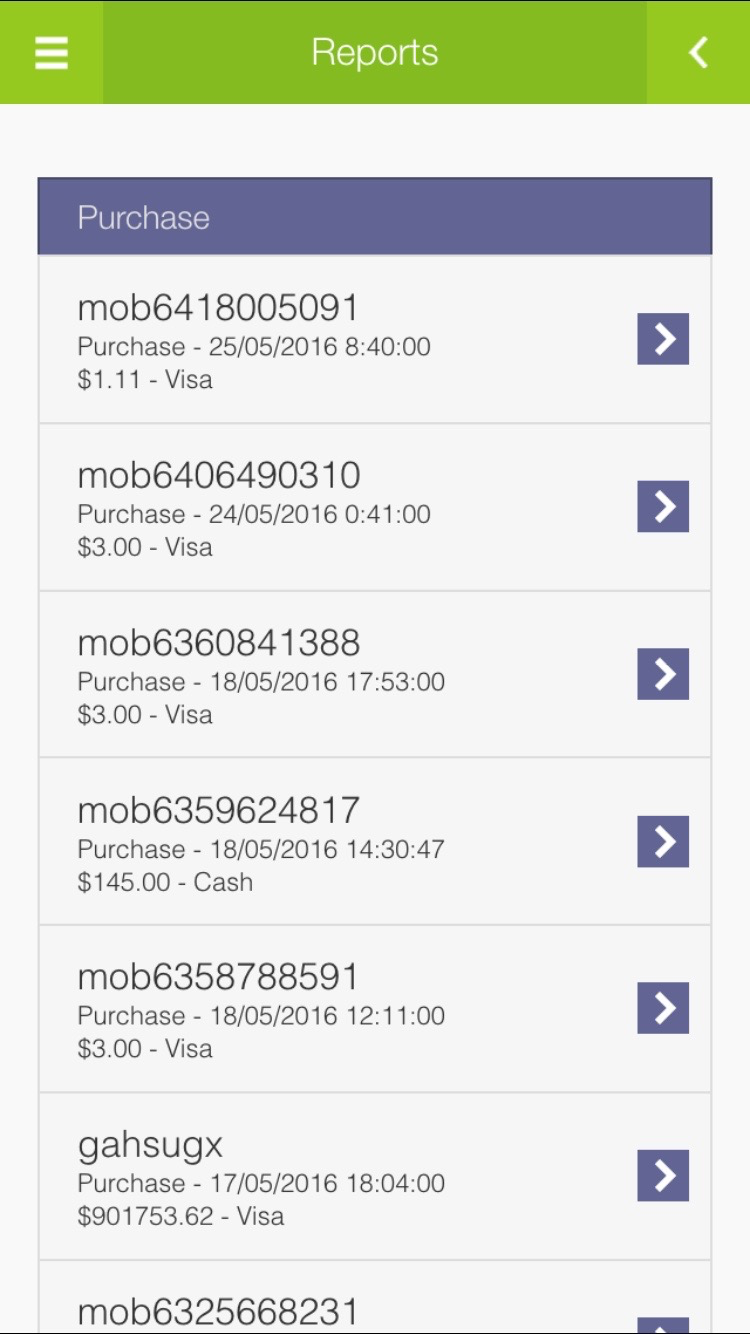The image size is (750, 1334).
Task: Click the Purchase section header
Action: tap(375, 217)
